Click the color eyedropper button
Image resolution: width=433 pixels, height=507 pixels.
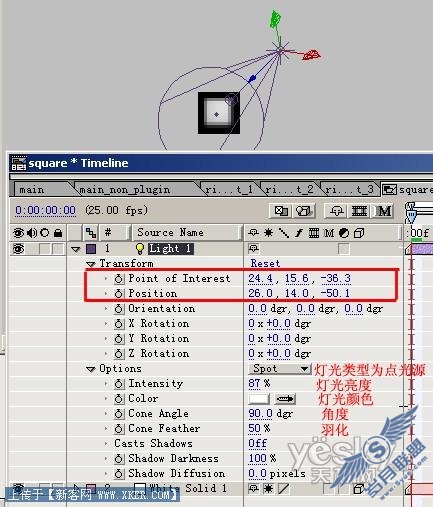click(x=285, y=399)
